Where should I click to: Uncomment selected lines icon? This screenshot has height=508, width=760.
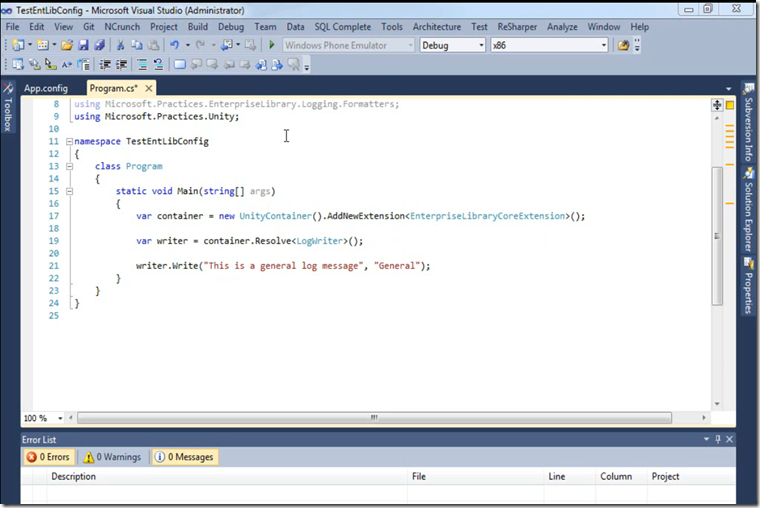click(158, 64)
